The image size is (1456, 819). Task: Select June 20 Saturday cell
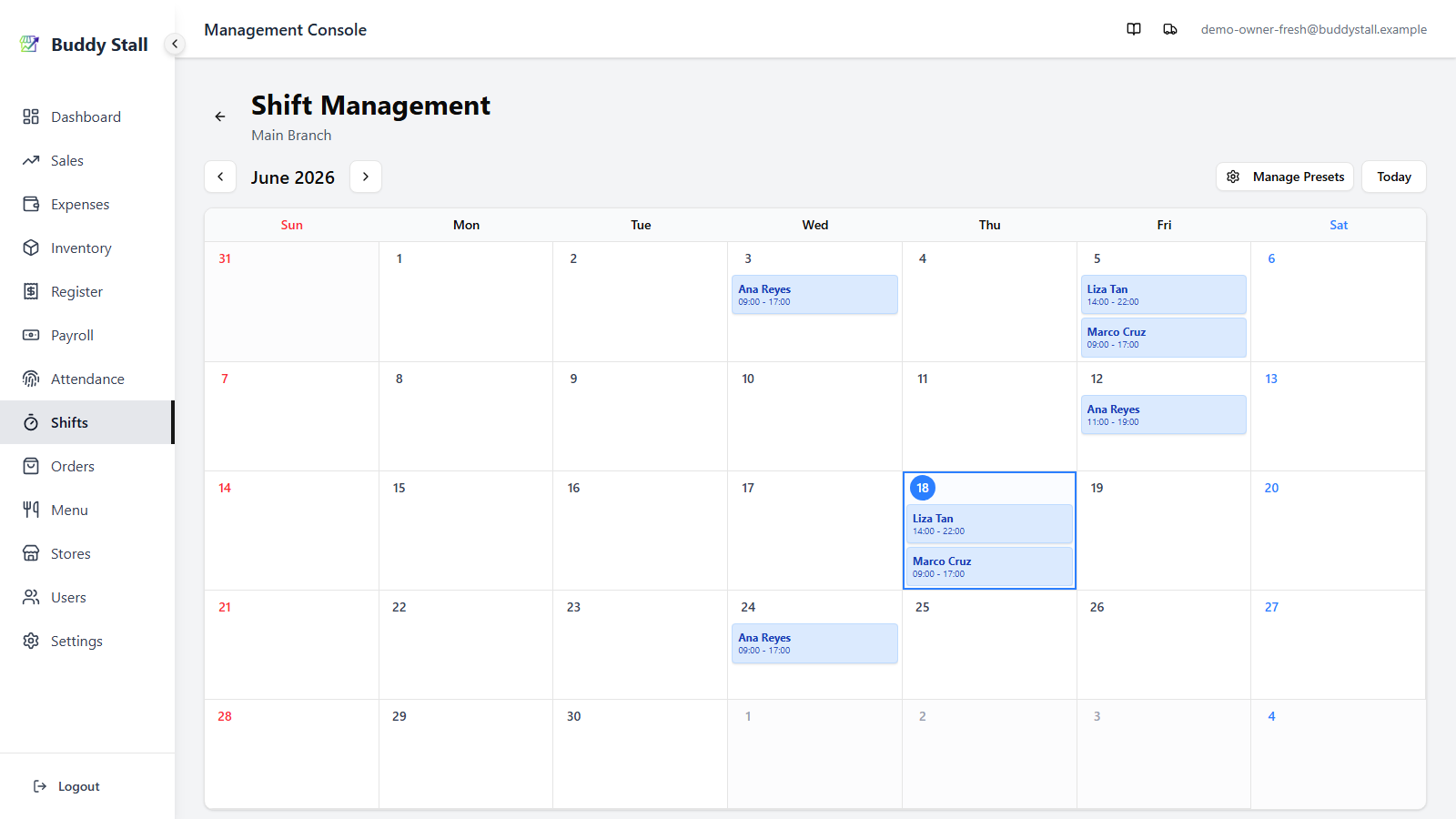pos(1338,531)
